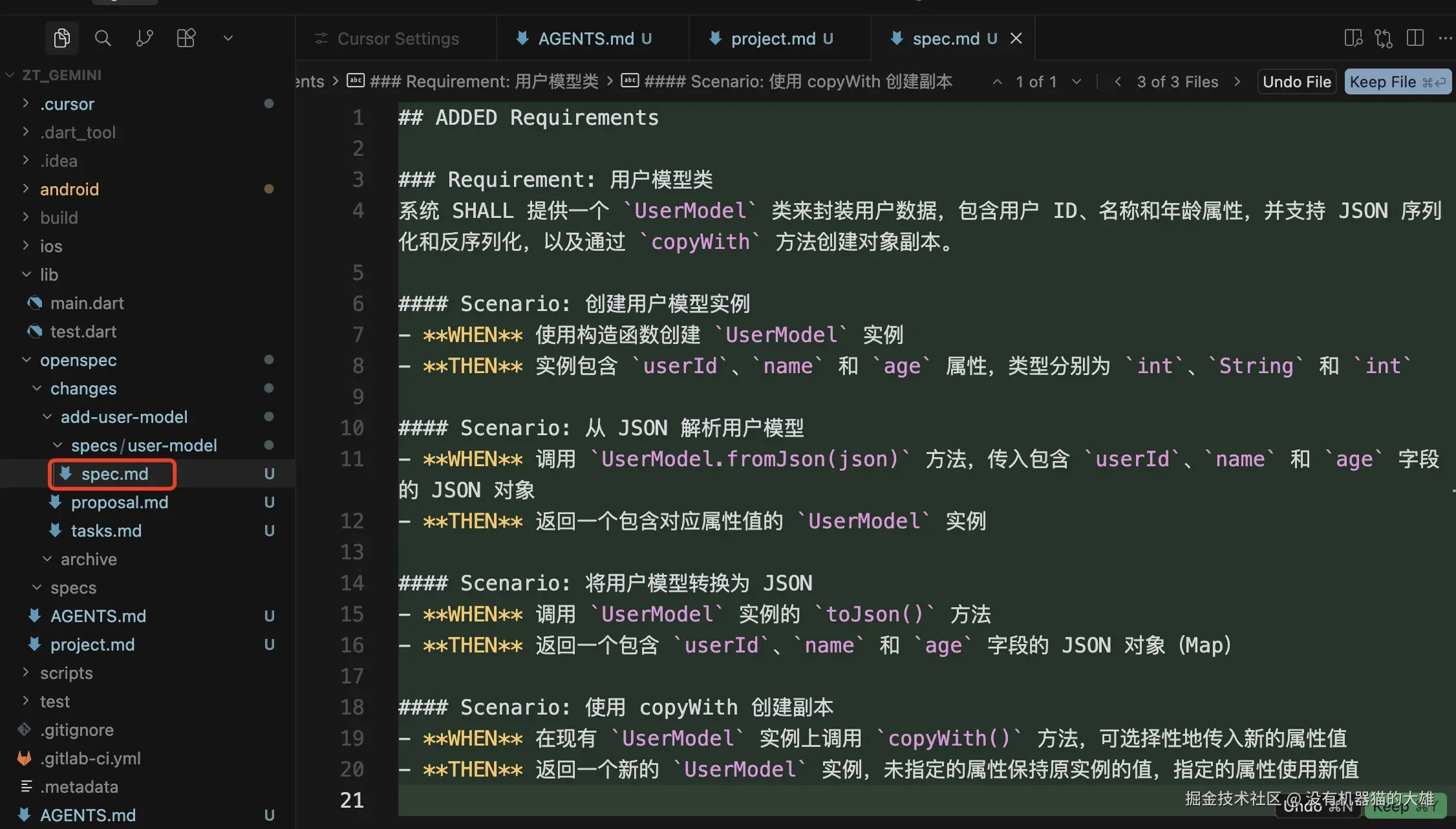Close the spec.md tab
The image size is (1456, 829).
click(x=1016, y=39)
